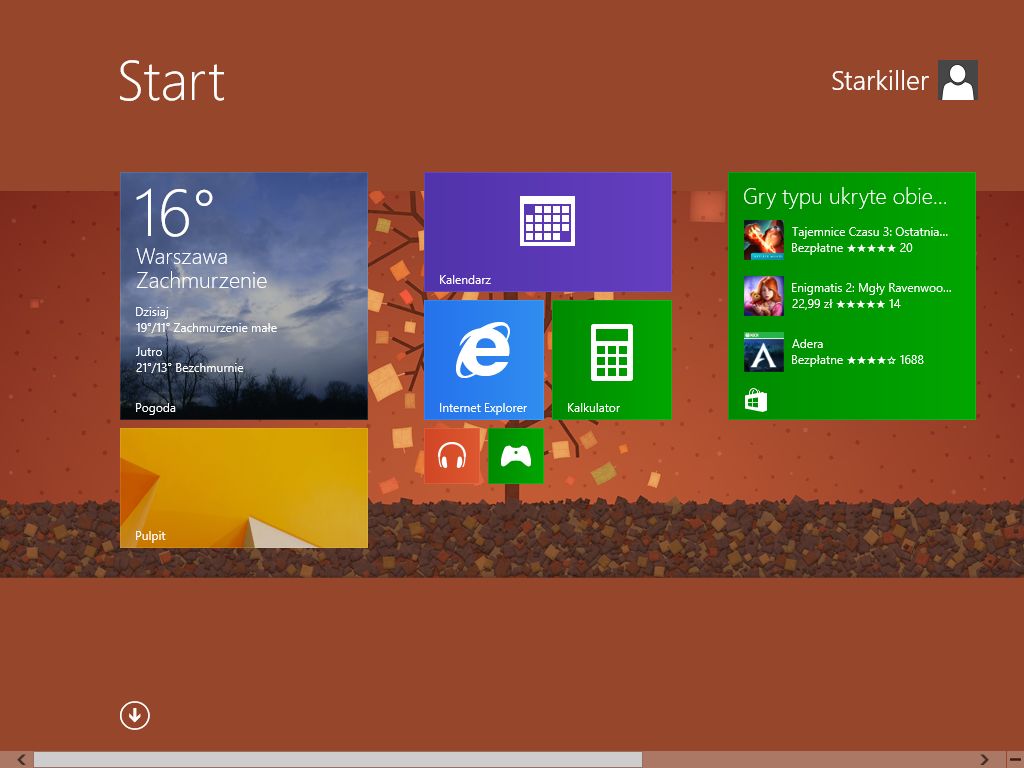Click the scrollbar left arrow
1024x768 pixels.
point(21,759)
